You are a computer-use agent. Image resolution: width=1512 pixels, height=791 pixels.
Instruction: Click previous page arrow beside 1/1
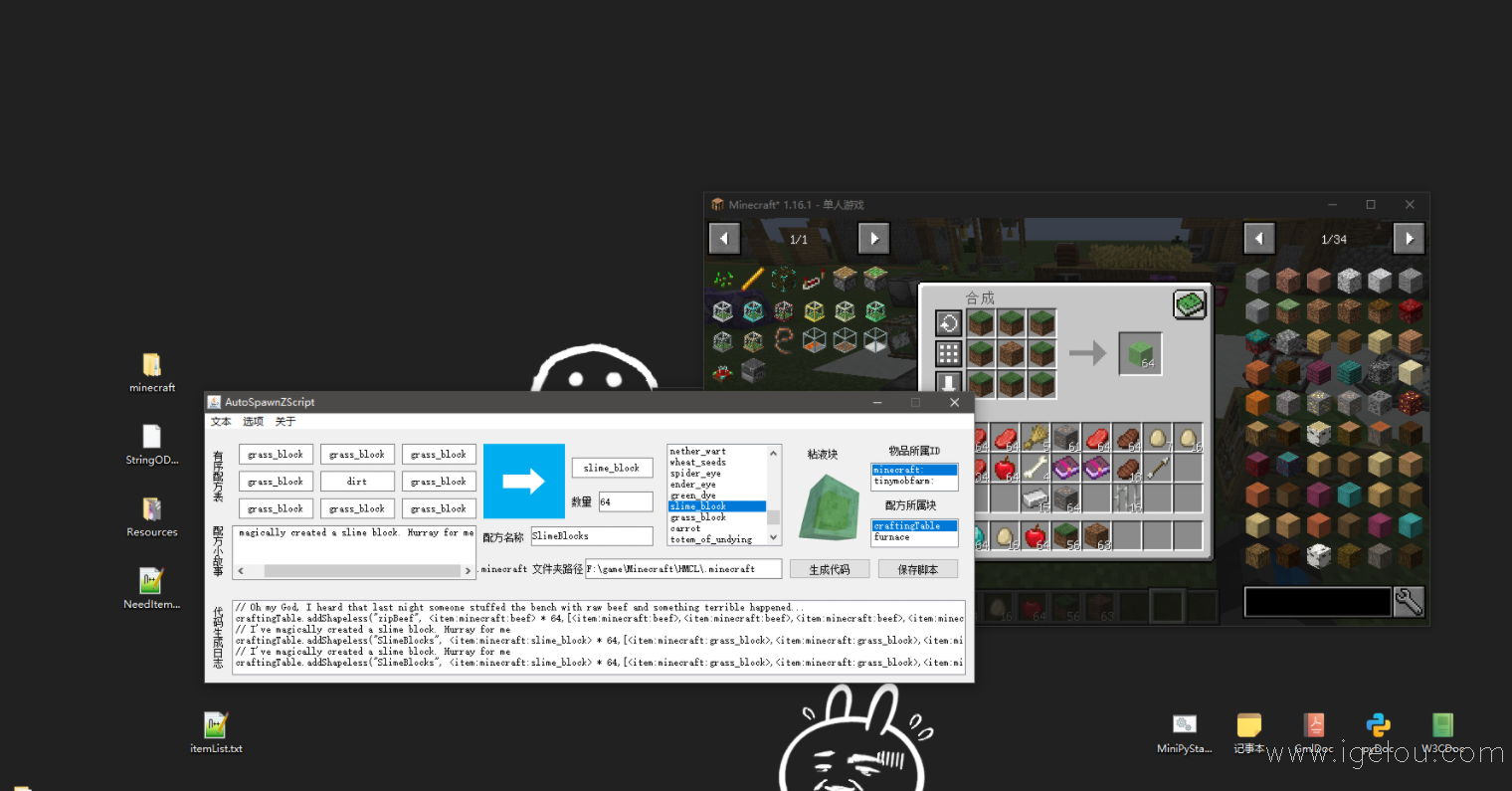[x=724, y=239]
